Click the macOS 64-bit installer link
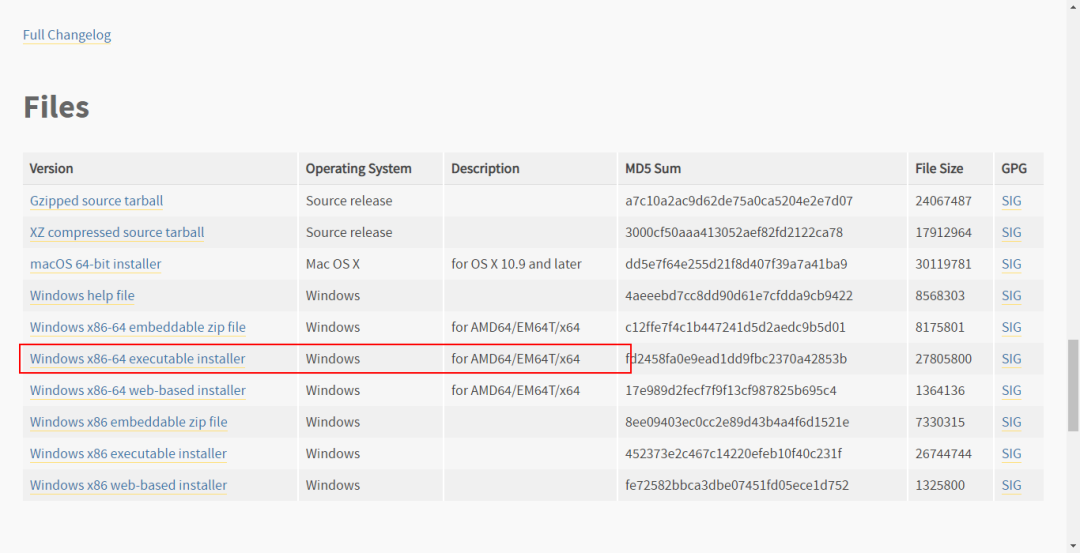This screenshot has width=1080, height=553. click(x=95, y=264)
